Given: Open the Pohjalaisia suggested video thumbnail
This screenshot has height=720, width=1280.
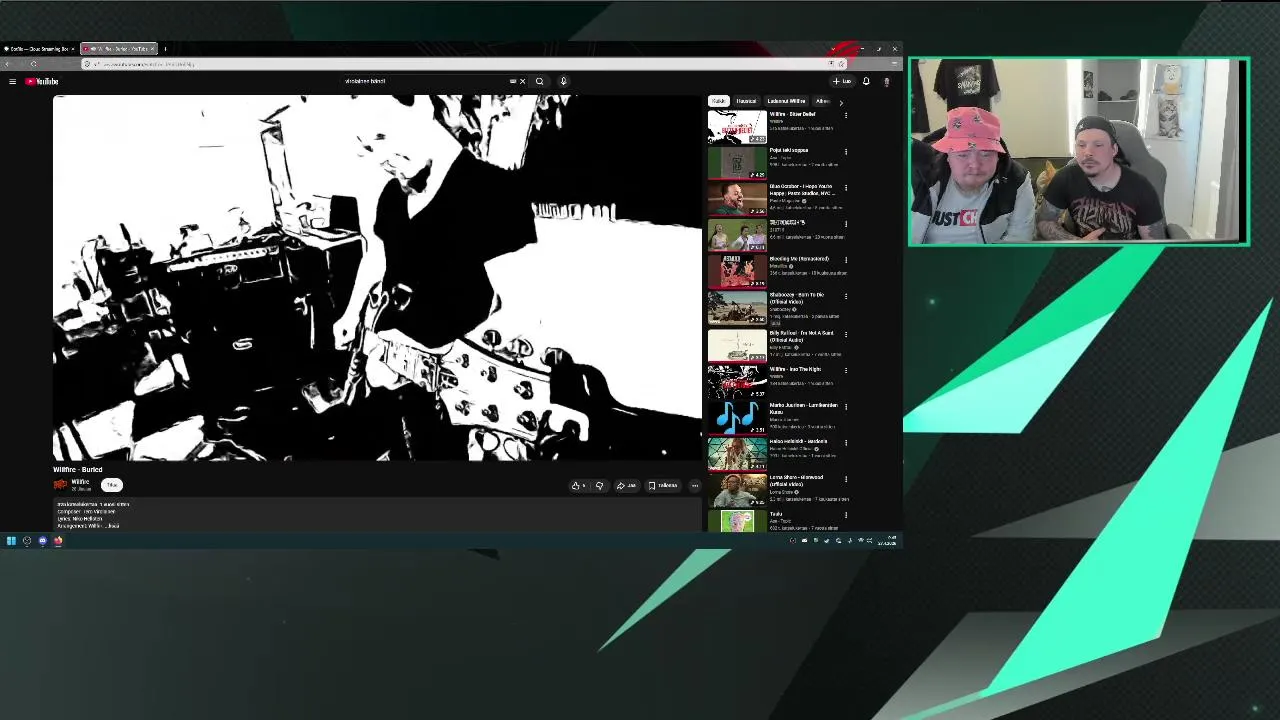Looking at the screenshot, I should pyautogui.click(x=737, y=163).
